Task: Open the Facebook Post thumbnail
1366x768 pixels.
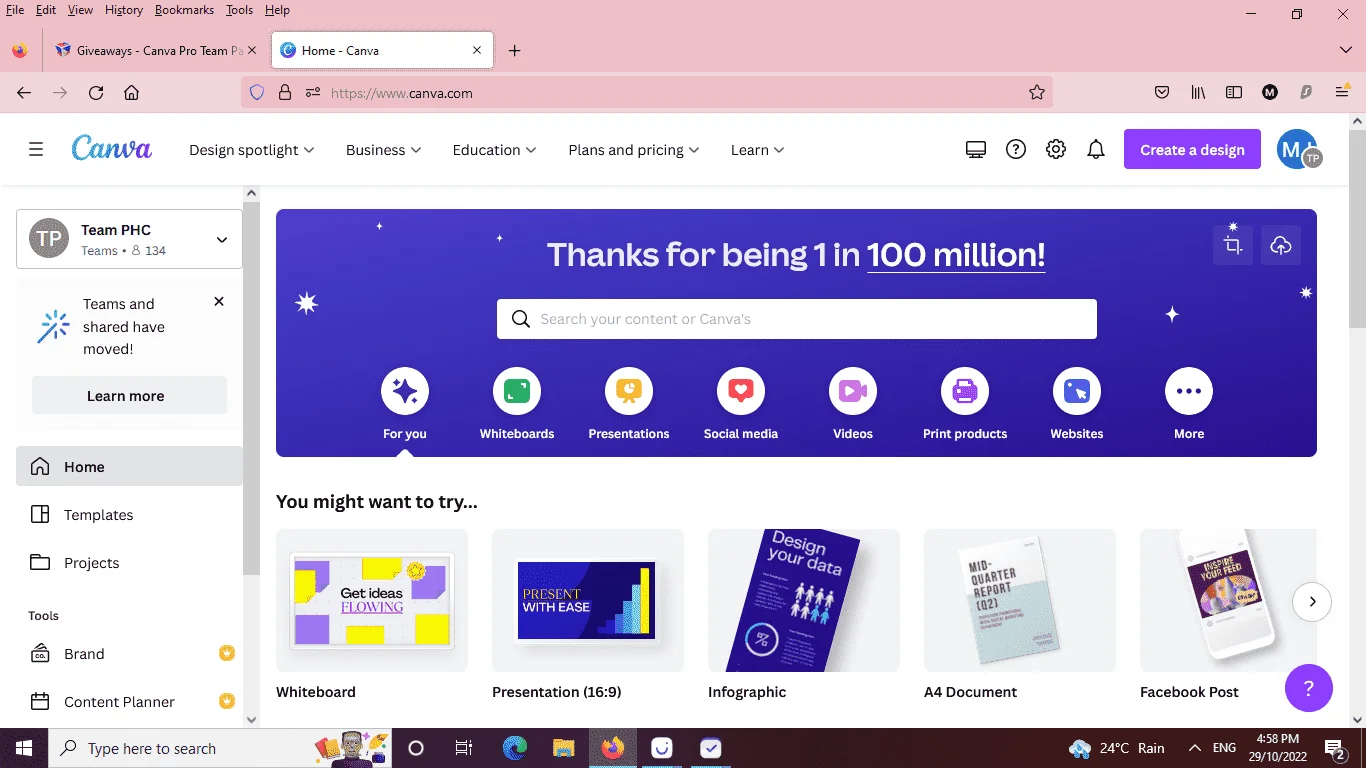Action: coord(1228,601)
